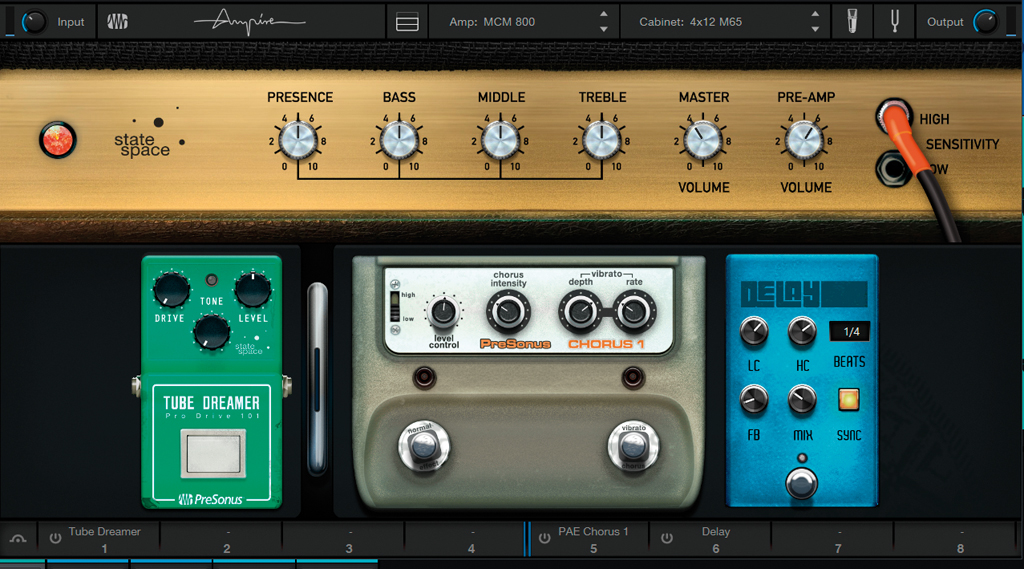Image resolution: width=1024 pixels, height=569 pixels.
Task: Click the vibrato rate knob
Action: click(x=633, y=312)
